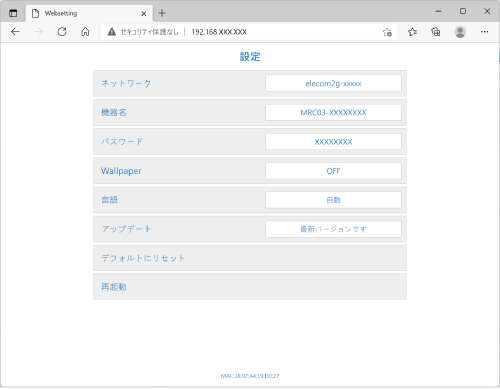The image size is (500, 389).
Task: Click the ネットワーク label
Action: (126, 83)
